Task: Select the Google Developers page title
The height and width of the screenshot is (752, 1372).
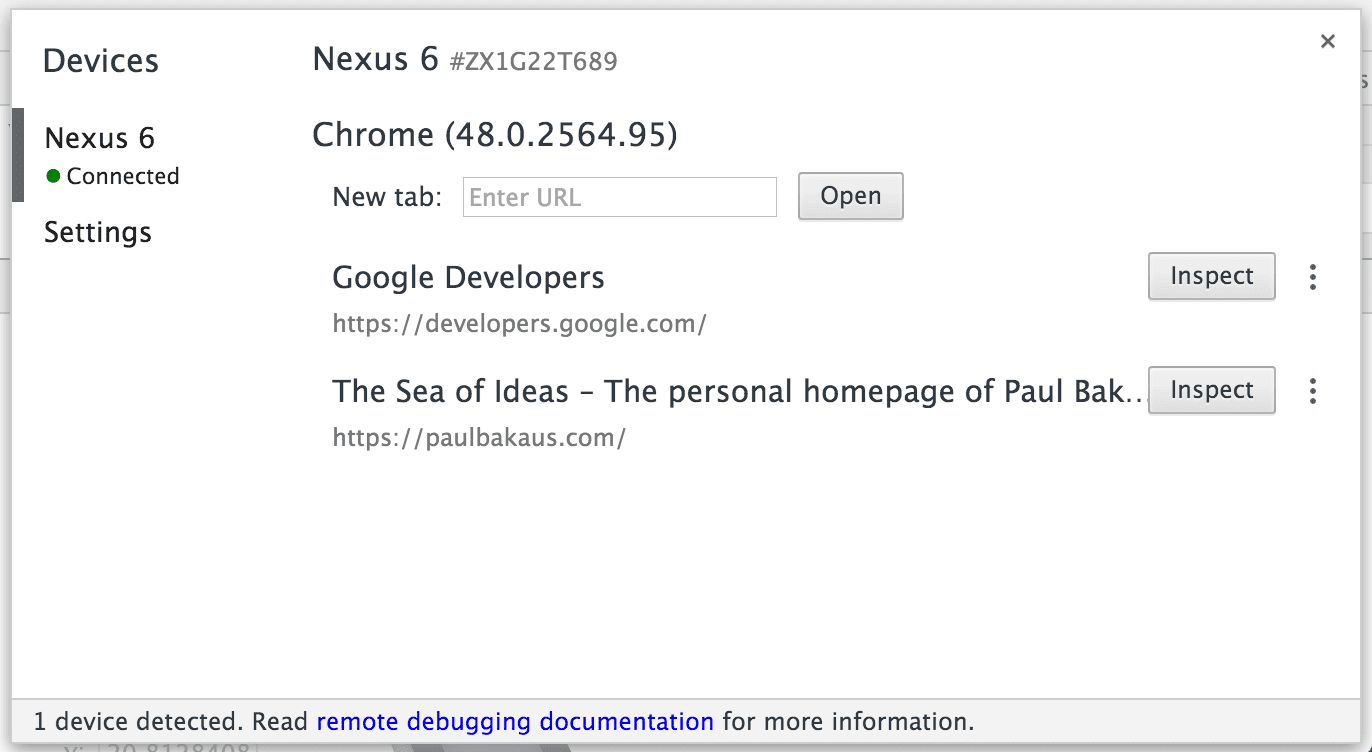Action: point(468,277)
